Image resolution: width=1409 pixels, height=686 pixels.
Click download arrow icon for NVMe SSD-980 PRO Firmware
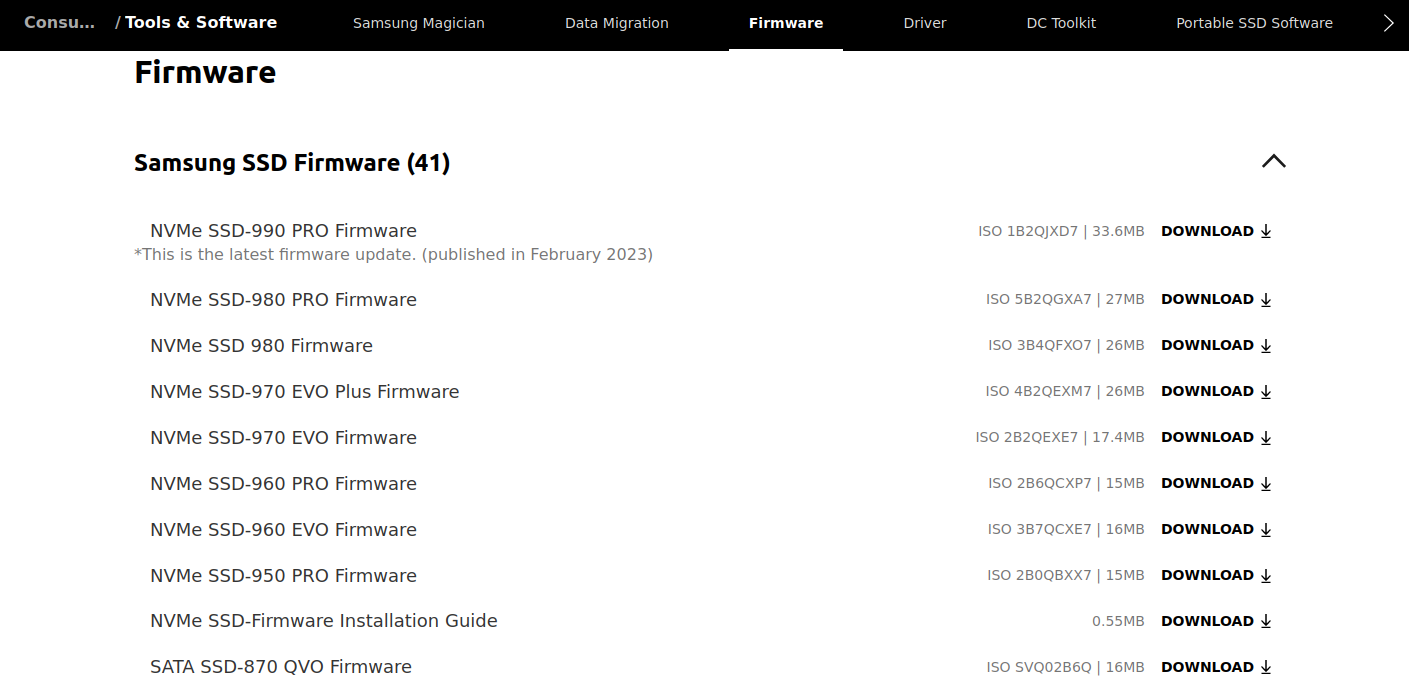1266,299
